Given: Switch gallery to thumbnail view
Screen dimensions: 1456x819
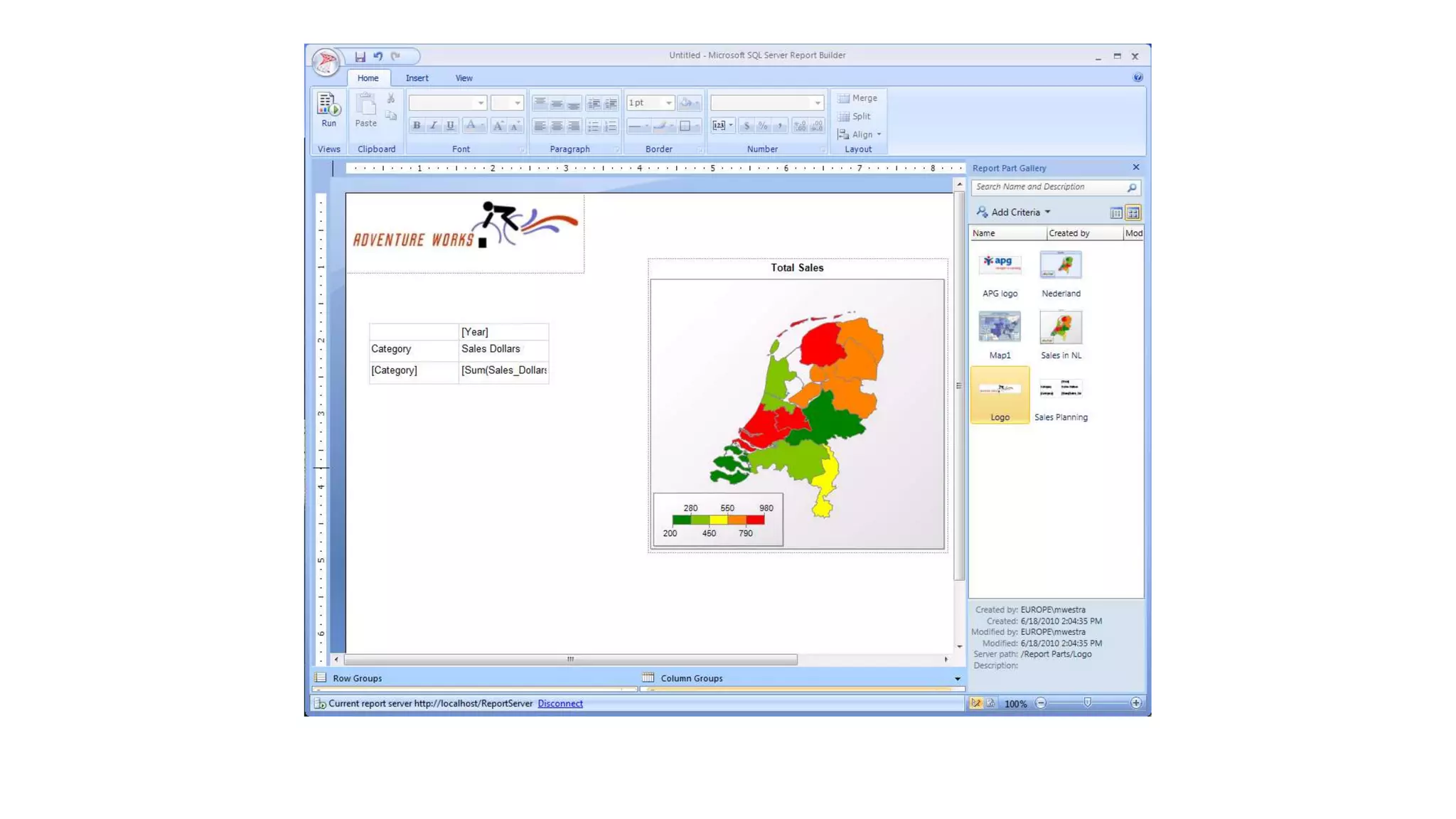Looking at the screenshot, I should click(x=1133, y=213).
